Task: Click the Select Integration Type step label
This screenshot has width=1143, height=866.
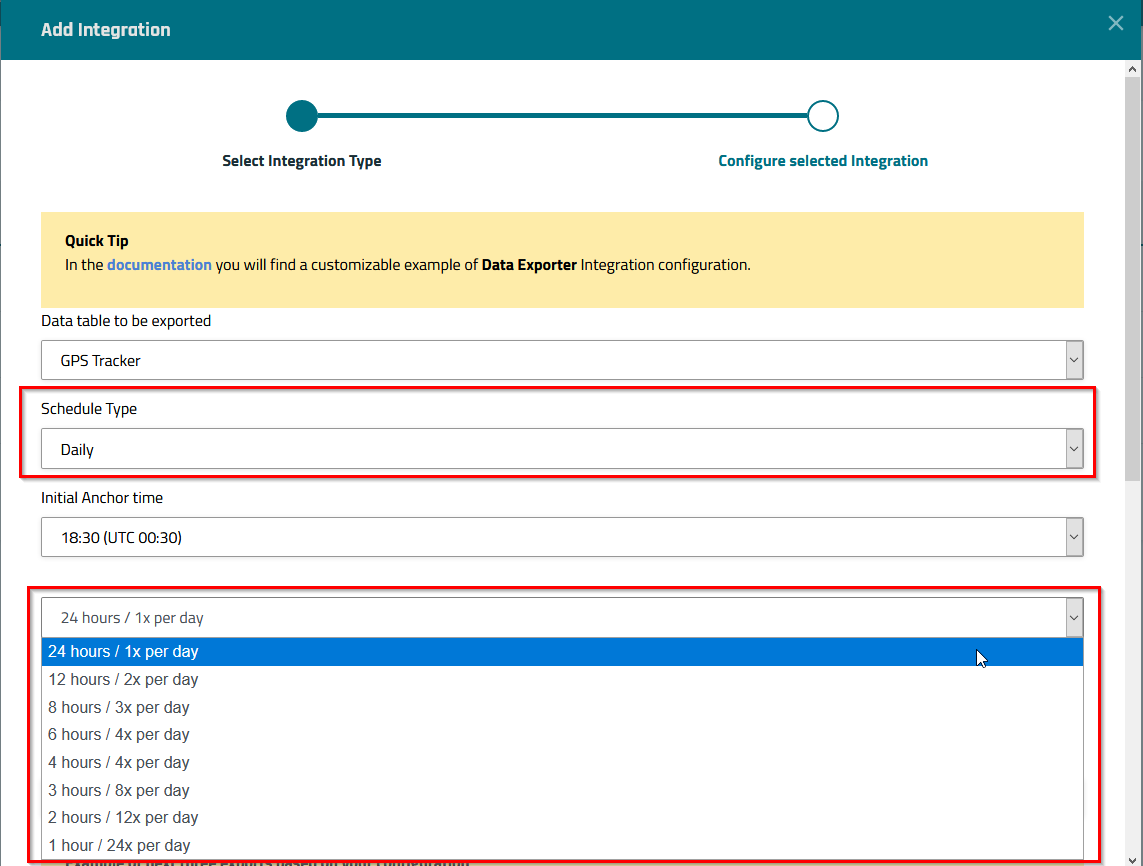Action: pos(301,161)
